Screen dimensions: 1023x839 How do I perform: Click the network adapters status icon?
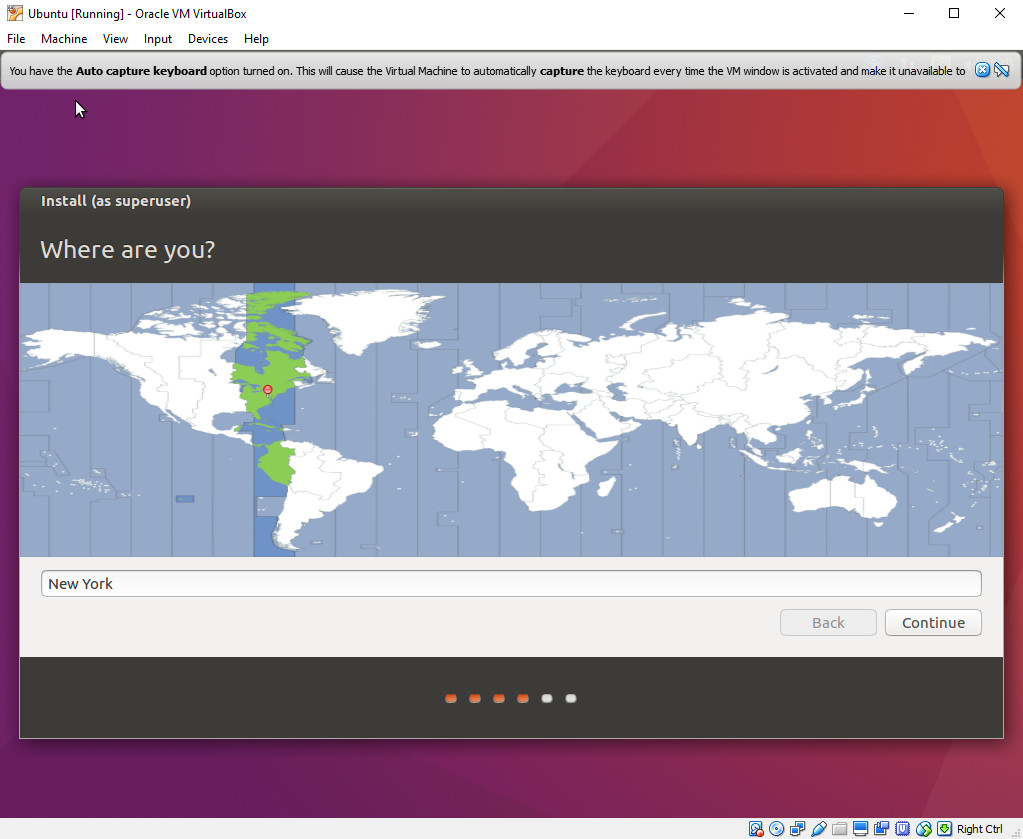pyautogui.click(x=797, y=829)
